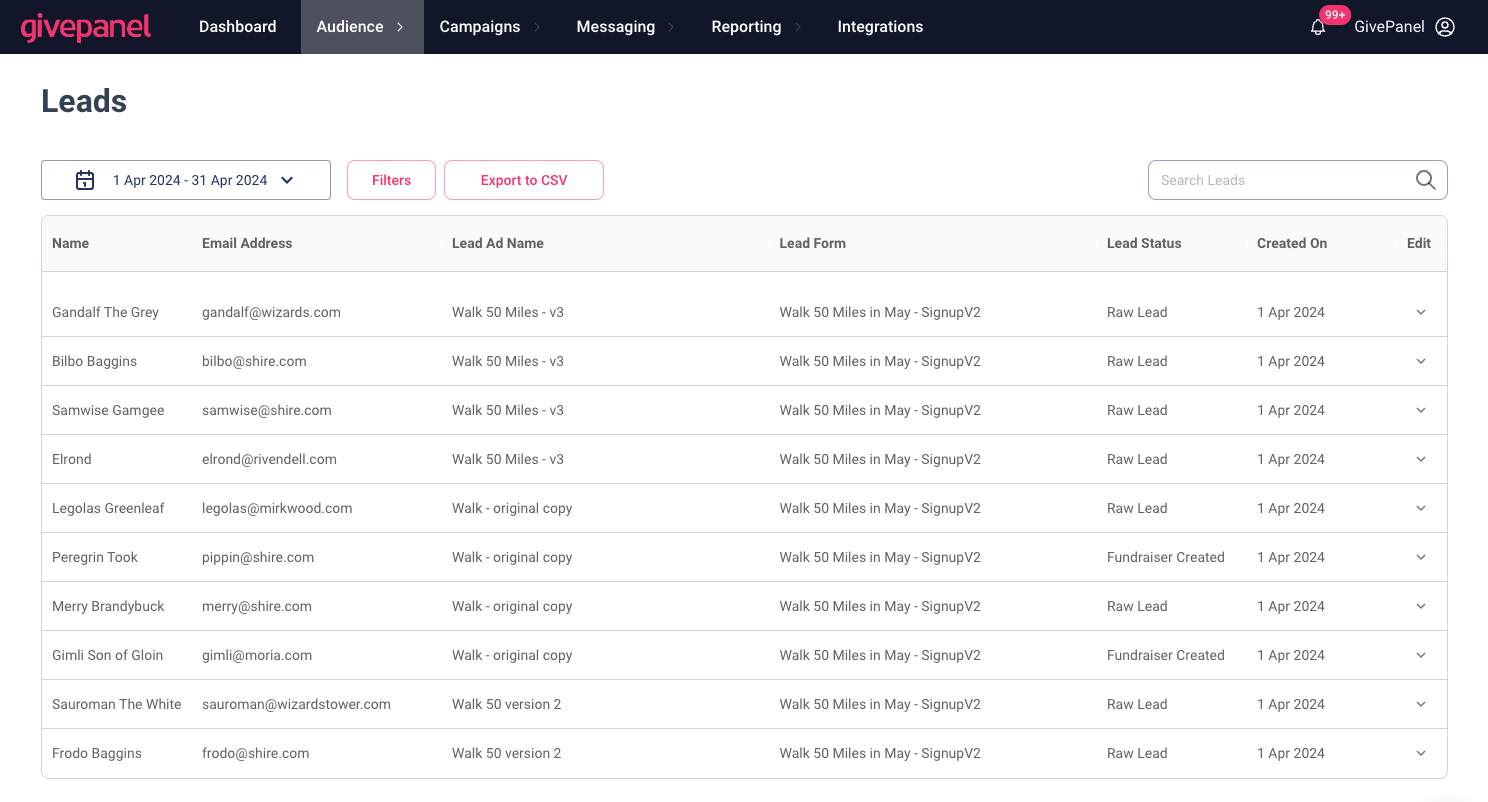The height and width of the screenshot is (802, 1488).
Task: Click the Leads page heading
Action: (84, 101)
